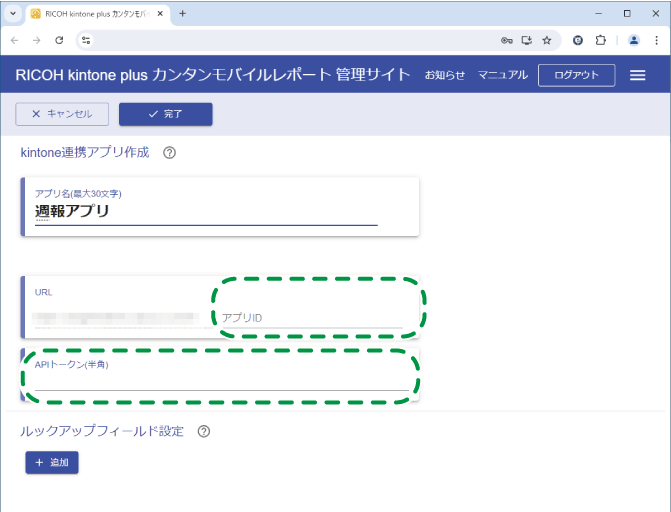Image resolution: width=671 pixels, height=512 pixels.
Task: Click the kintone連携アプリ作成 heading
Action: (85, 152)
